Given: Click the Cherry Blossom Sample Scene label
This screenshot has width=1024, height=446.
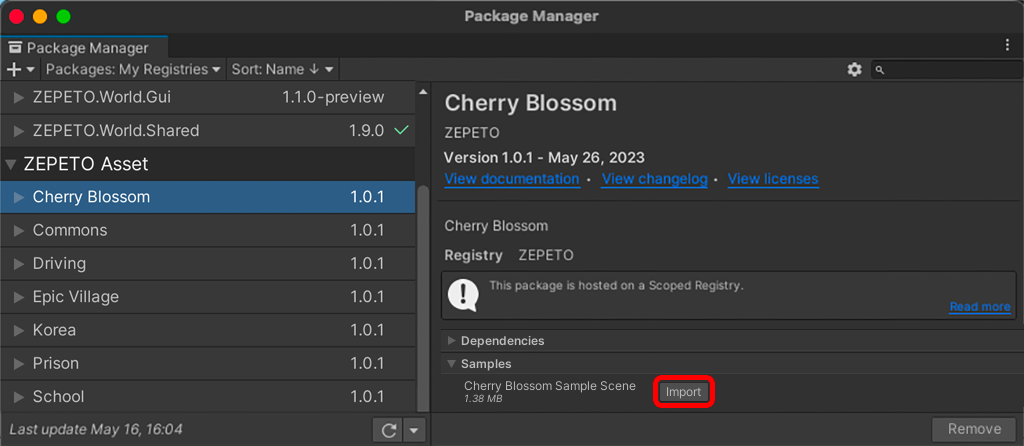Looking at the screenshot, I should pyautogui.click(x=550, y=386).
